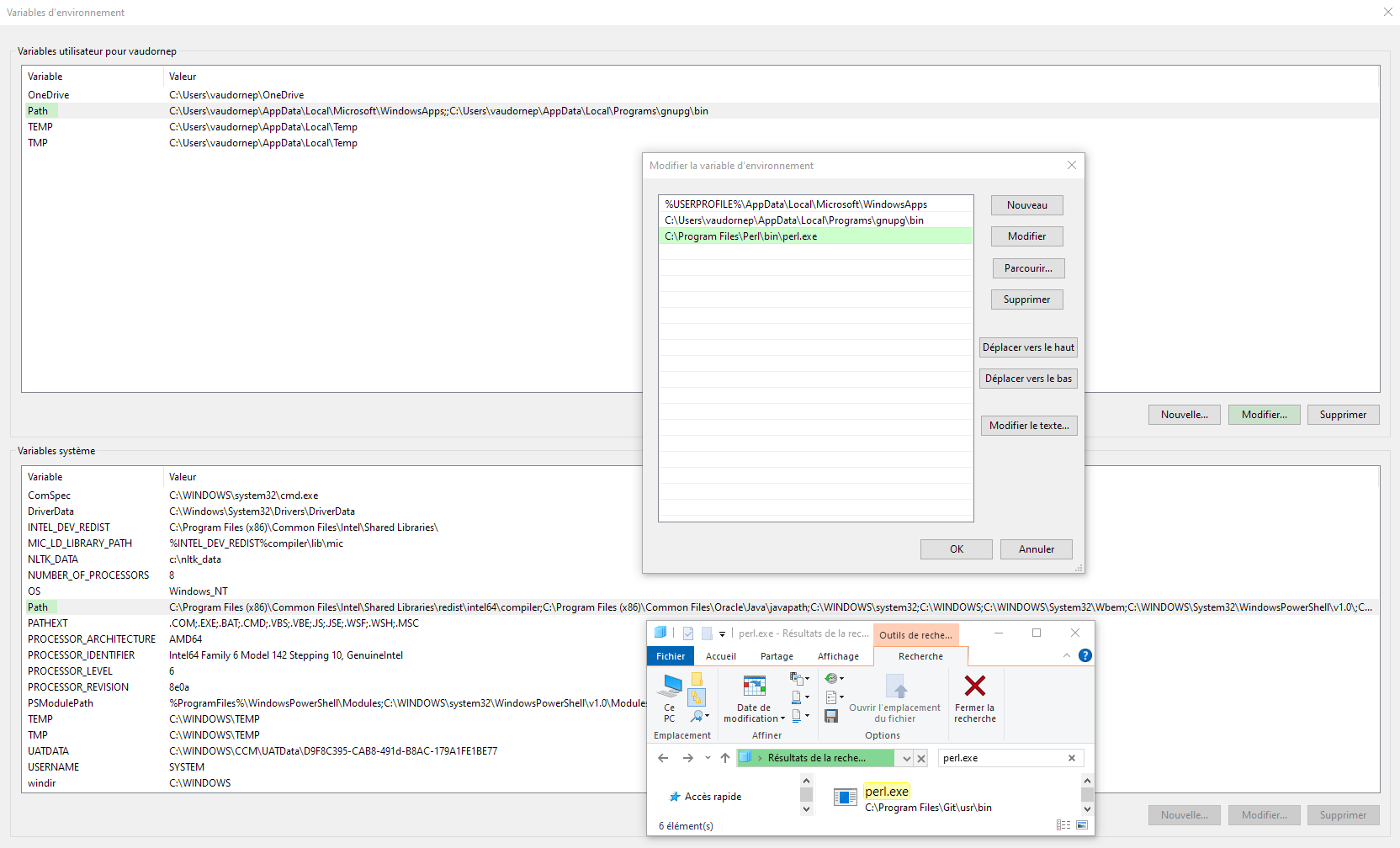Switch to large thumbnails view in status bar
This screenshot has height=848, width=1400.
point(1082,825)
